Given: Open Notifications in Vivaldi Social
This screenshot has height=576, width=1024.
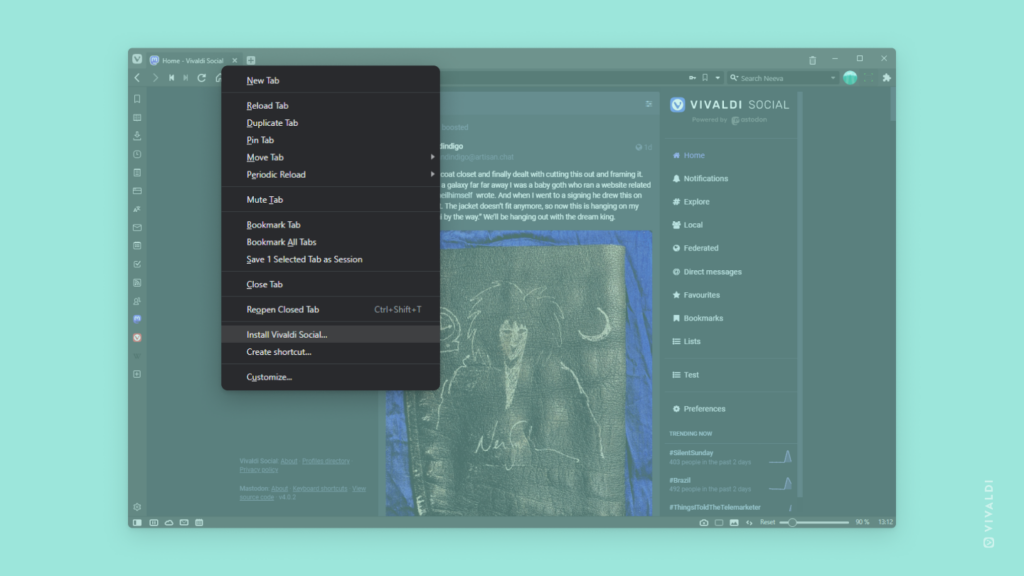Looking at the screenshot, I should tap(700, 178).
